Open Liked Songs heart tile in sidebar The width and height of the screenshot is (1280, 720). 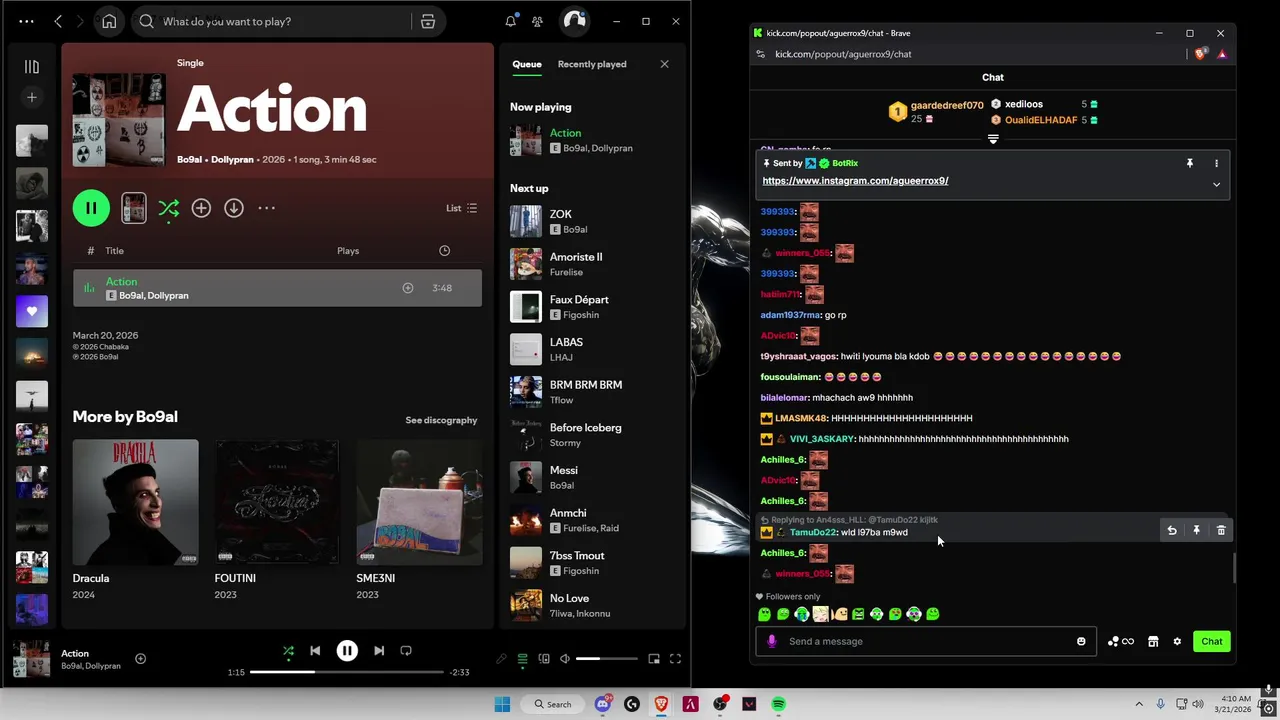pyautogui.click(x=32, y=311)
